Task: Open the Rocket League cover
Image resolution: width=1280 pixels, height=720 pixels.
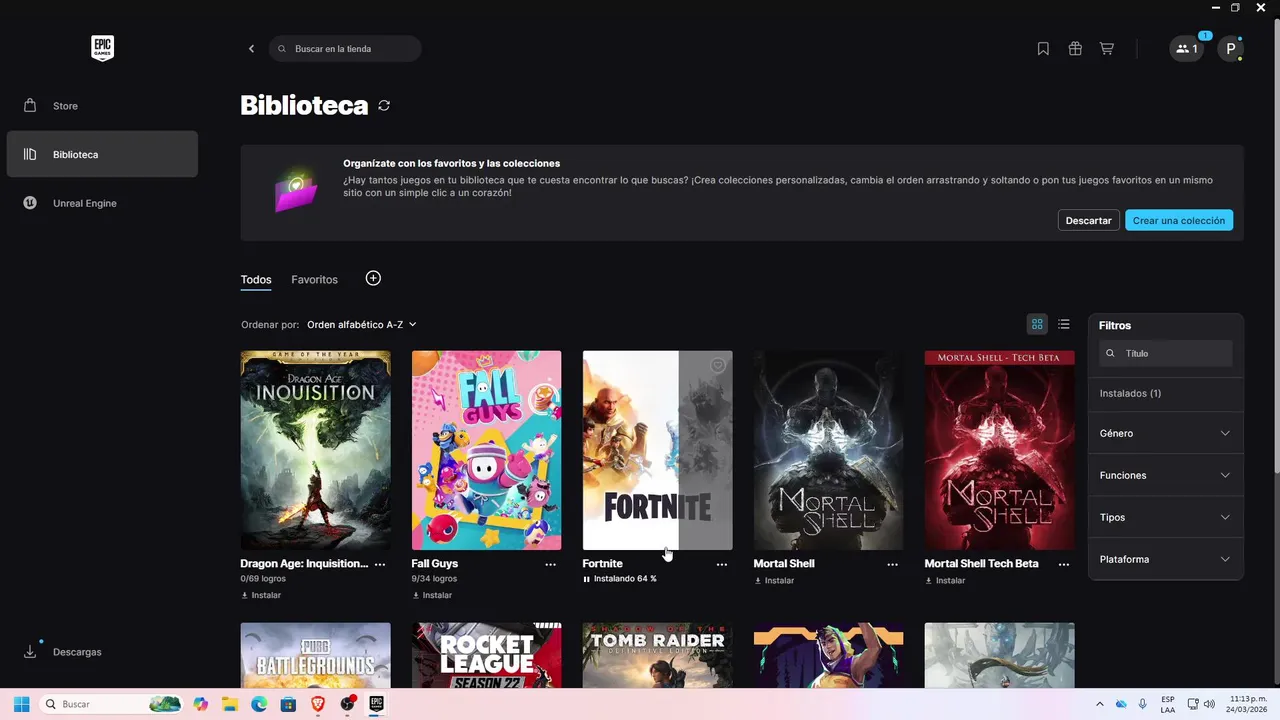Action: pos(486,655)
